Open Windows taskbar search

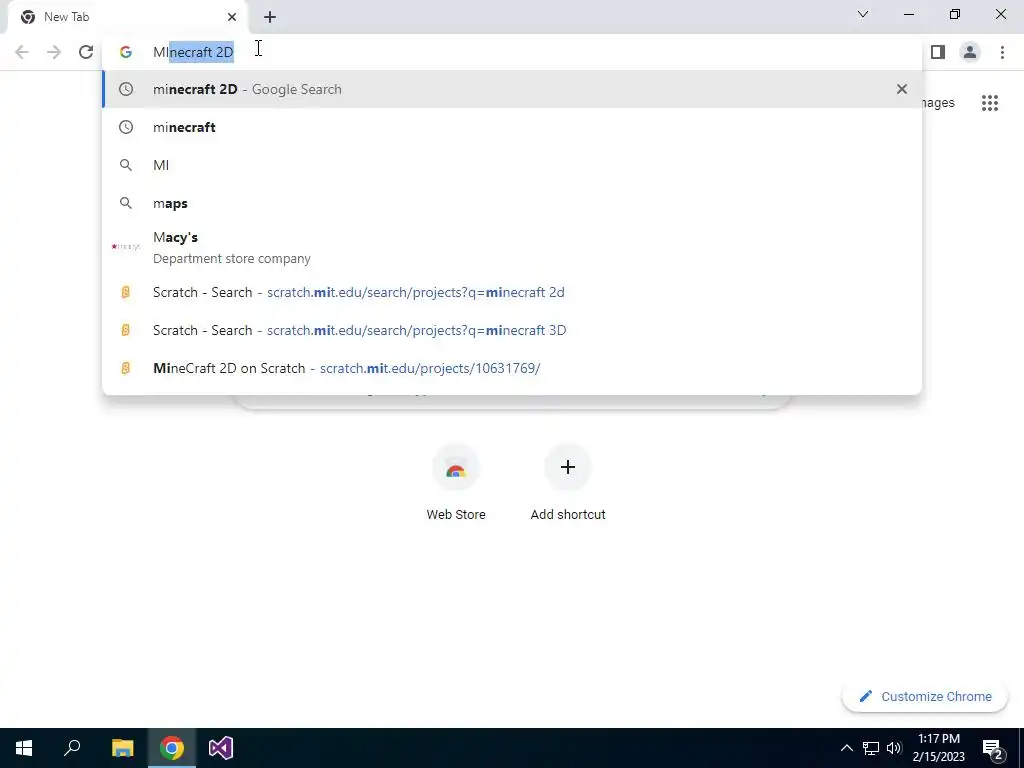tap(72, 748)
